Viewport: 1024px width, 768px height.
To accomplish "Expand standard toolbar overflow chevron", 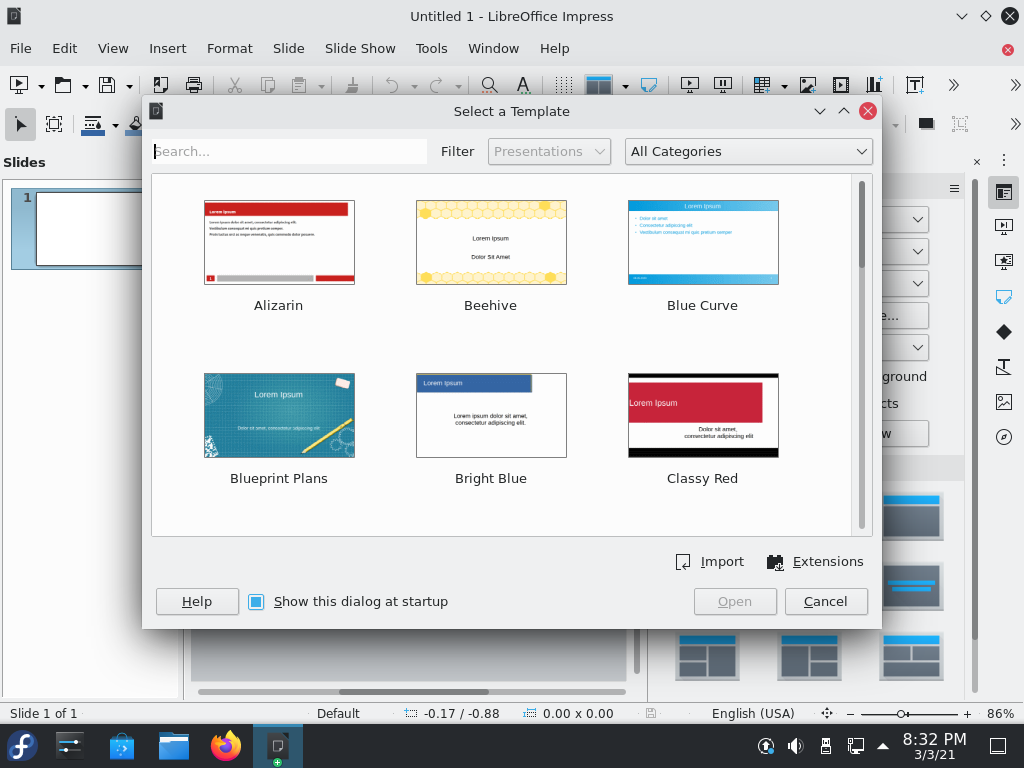I will pos(953,85).
